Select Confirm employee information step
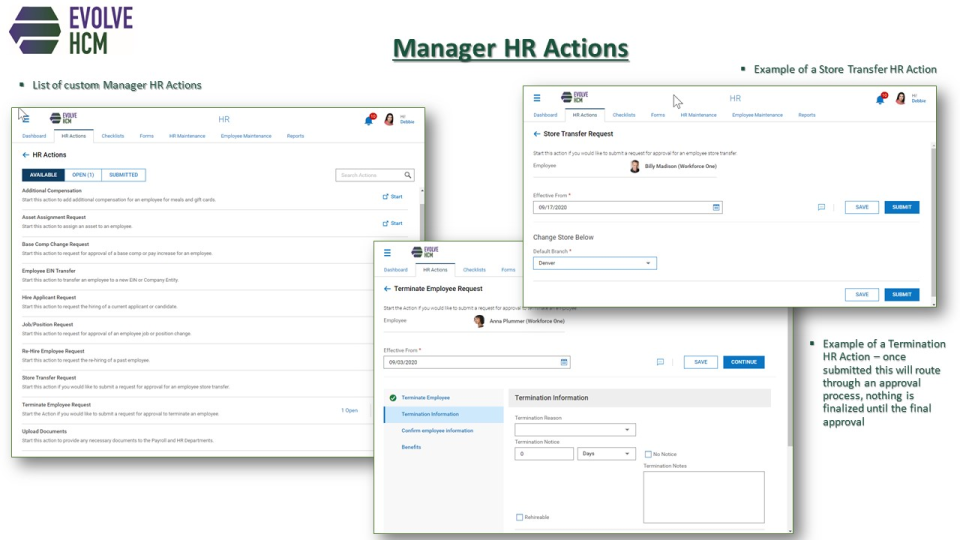Screen dimensions: 960x540 point(437,431)
